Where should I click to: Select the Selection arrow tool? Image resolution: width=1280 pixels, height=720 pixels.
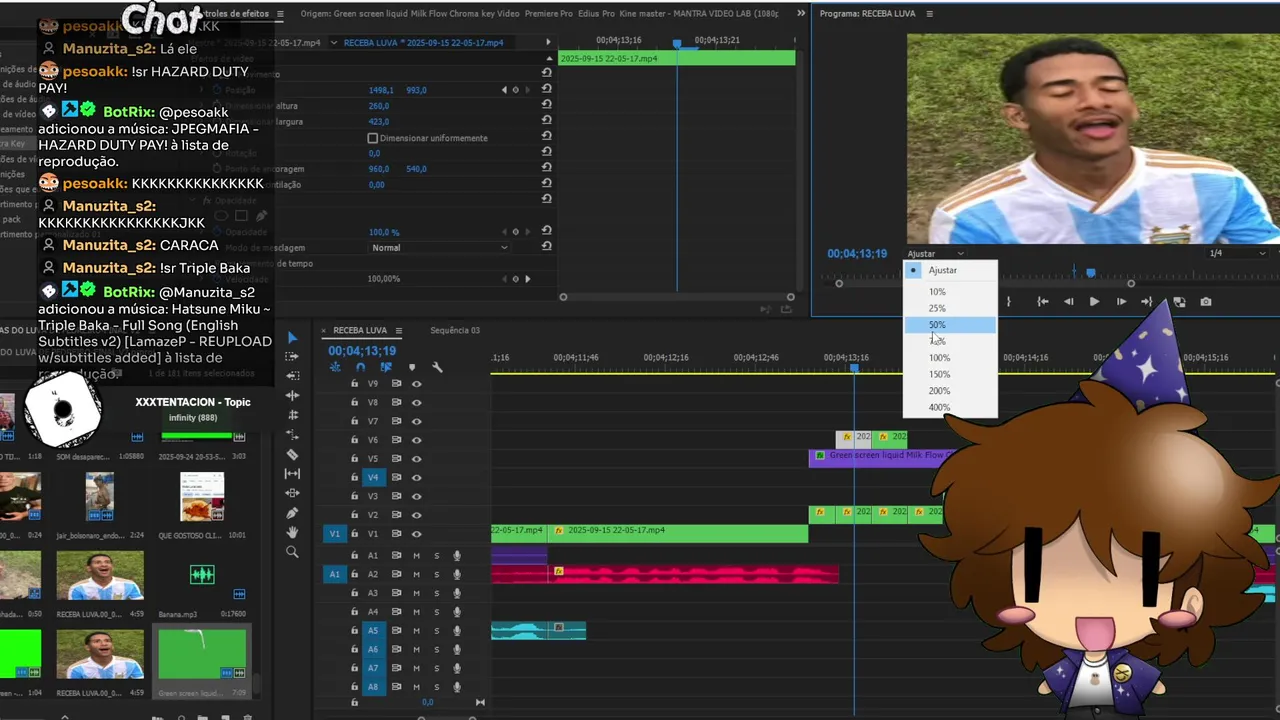click(x=292, y=338)
